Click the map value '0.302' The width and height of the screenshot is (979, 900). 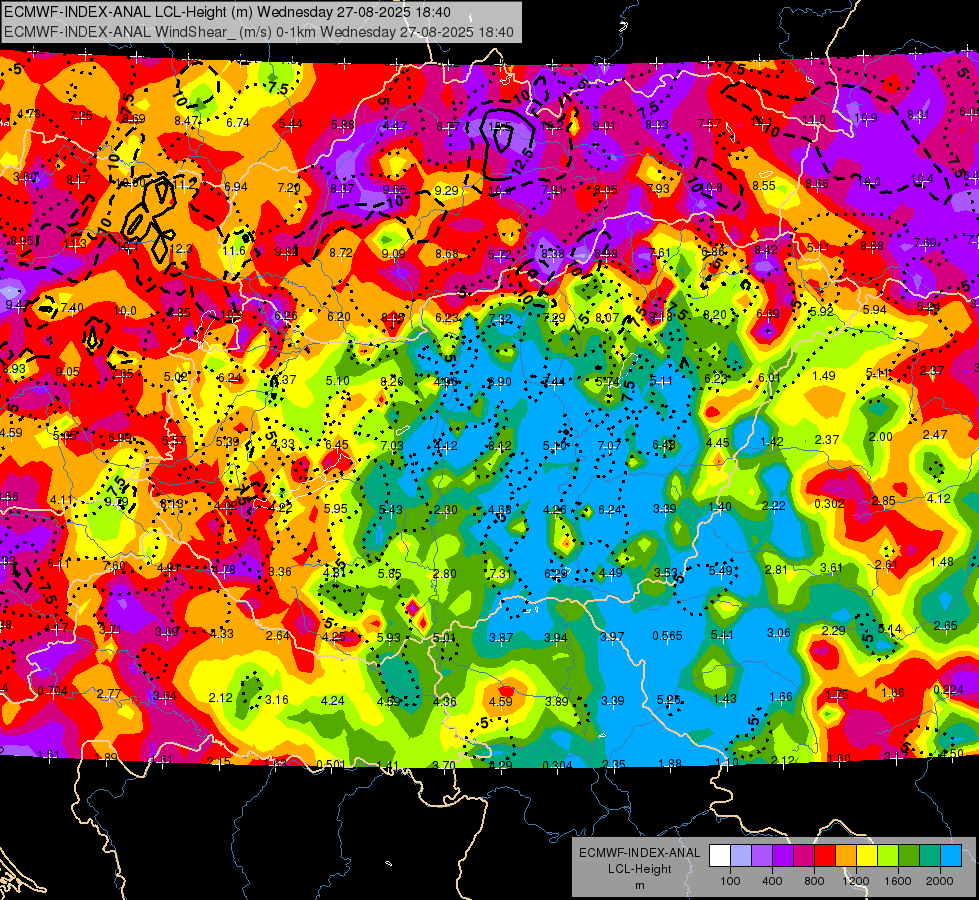(x=829, y=504)
